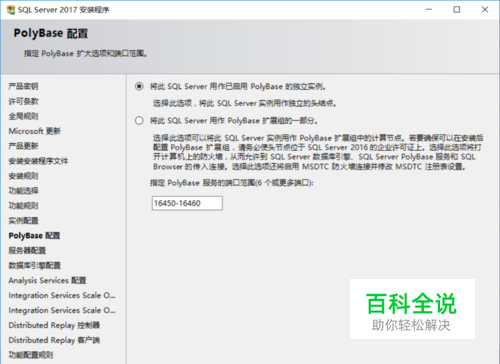Select standalone PolyBase instance radio button
The height and width of the screenshot is (364, 500).
pos(139,87)
